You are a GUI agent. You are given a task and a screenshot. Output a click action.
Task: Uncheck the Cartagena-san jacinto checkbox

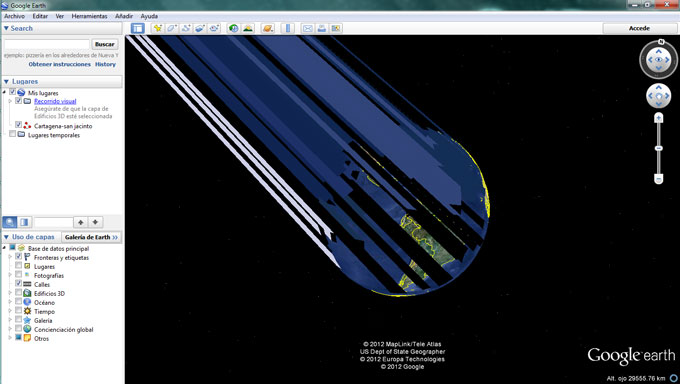pyautogui.click(x=18, y=125)
